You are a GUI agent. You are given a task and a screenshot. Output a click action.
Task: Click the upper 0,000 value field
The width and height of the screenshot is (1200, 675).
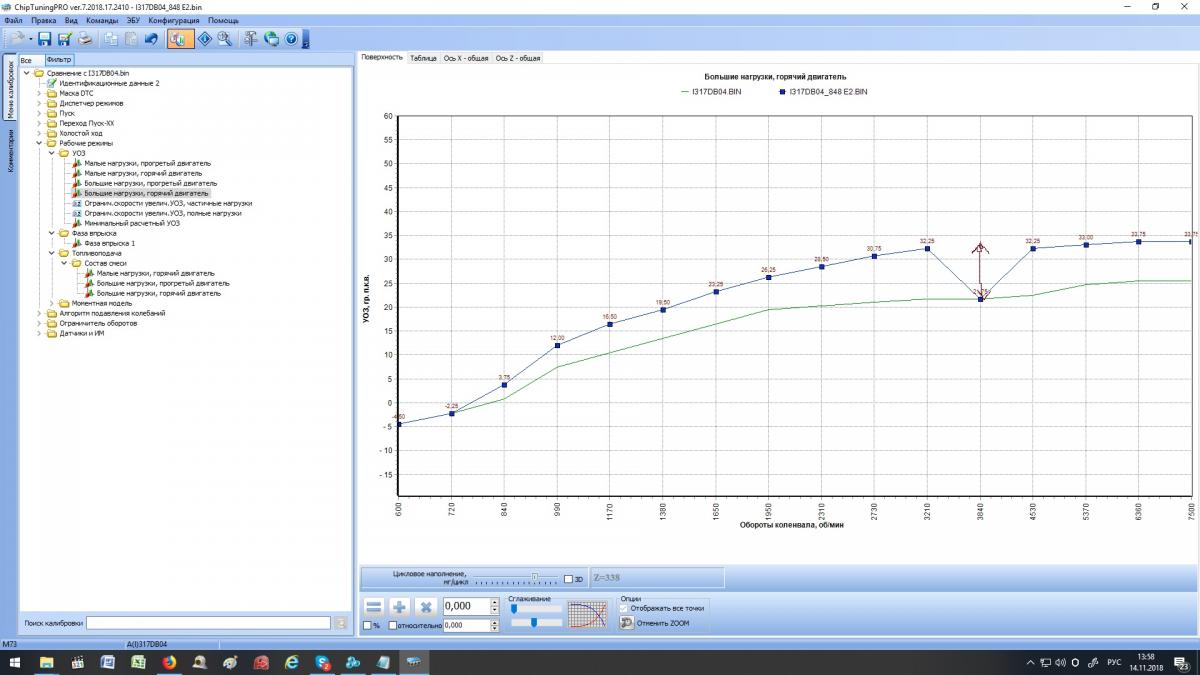(x=466, y=606)
